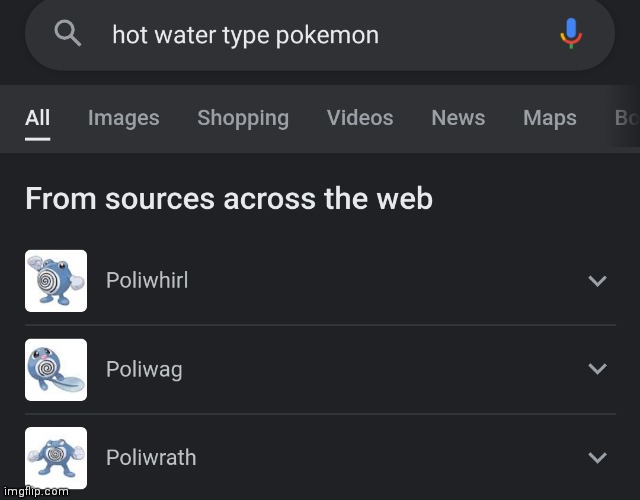Click the imgflip.com watermark
The image size is (640, 500).
point(35,492)
